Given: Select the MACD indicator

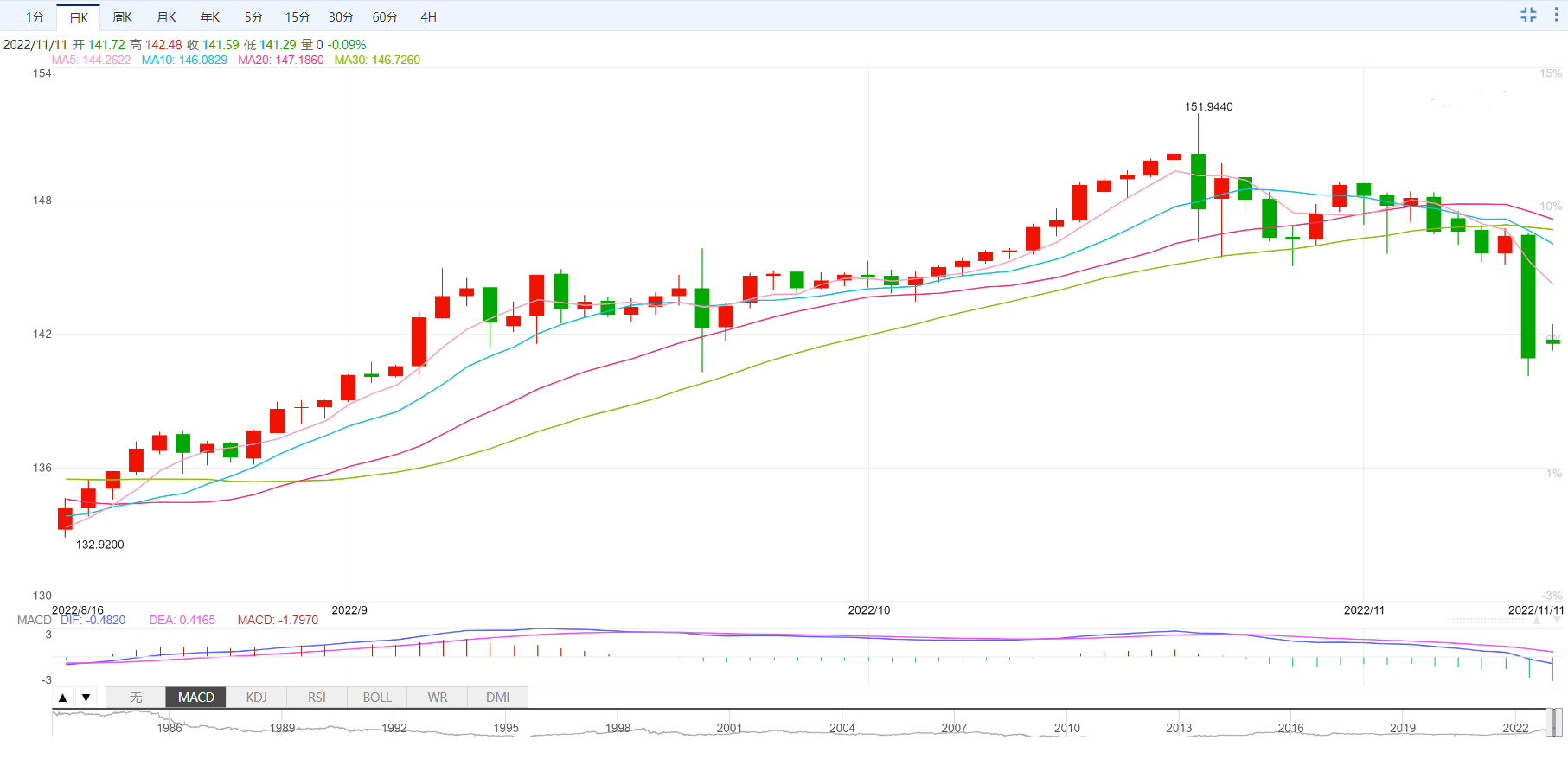Looking at the screenshot, I should (196, 698).
